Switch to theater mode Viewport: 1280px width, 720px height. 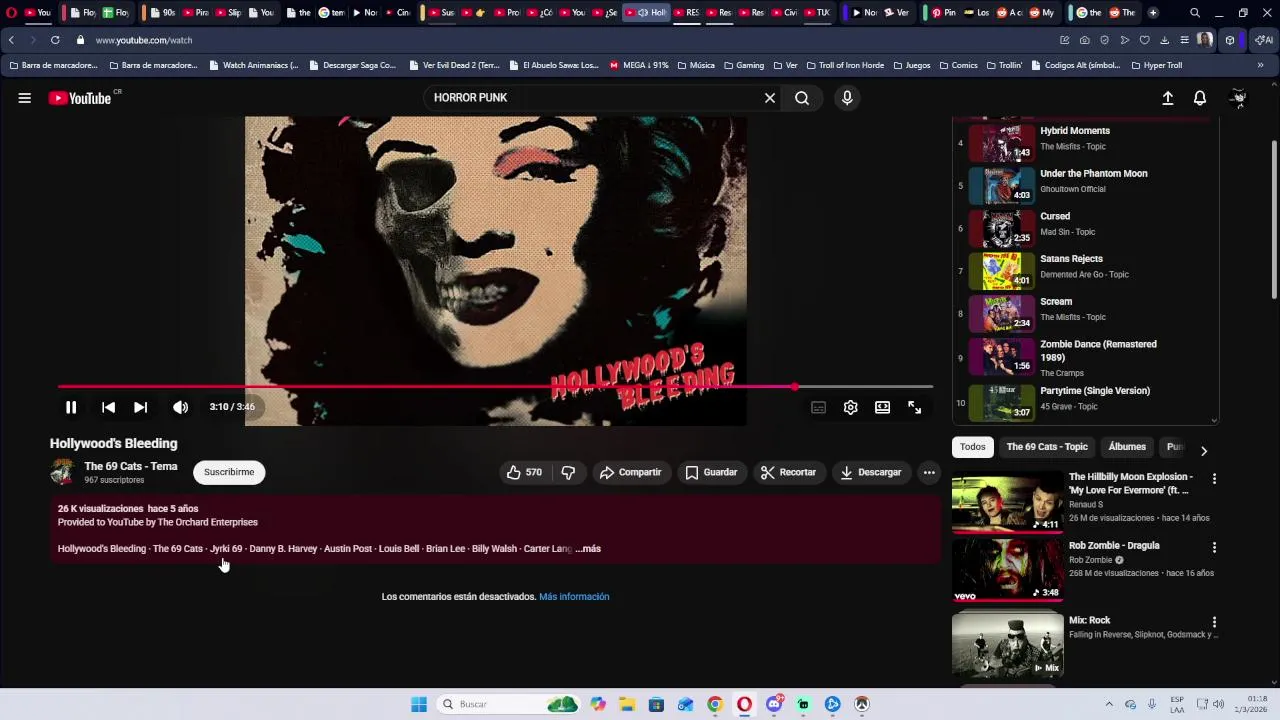click(x=882, y=407)
